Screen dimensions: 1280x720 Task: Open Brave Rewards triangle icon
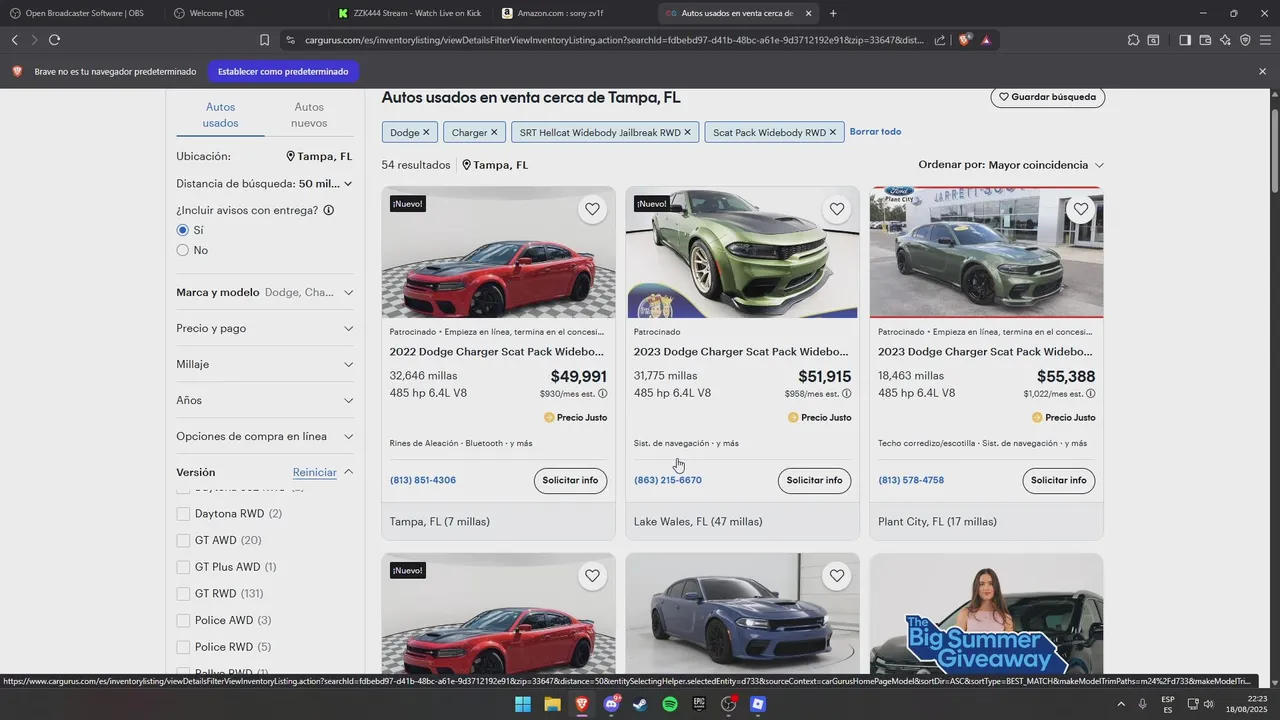(986, 40)
